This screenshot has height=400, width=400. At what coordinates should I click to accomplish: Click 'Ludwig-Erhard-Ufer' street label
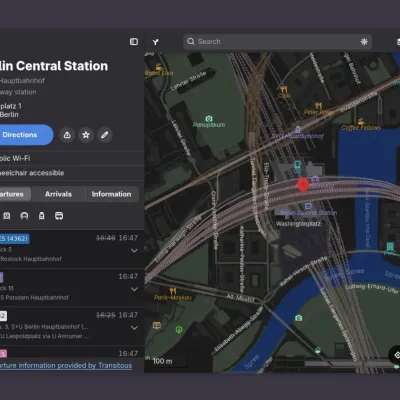(x=372, y=288)
